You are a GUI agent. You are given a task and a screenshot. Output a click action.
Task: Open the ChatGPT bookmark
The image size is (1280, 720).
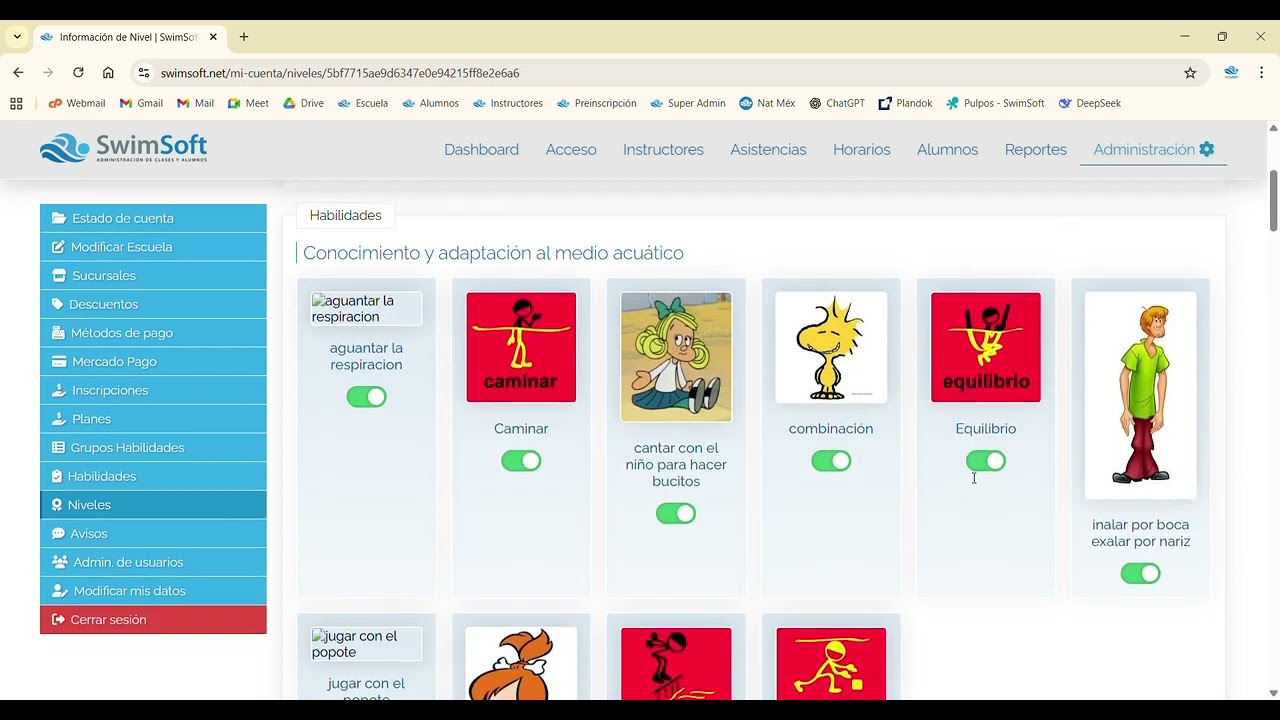coord(836,103)
